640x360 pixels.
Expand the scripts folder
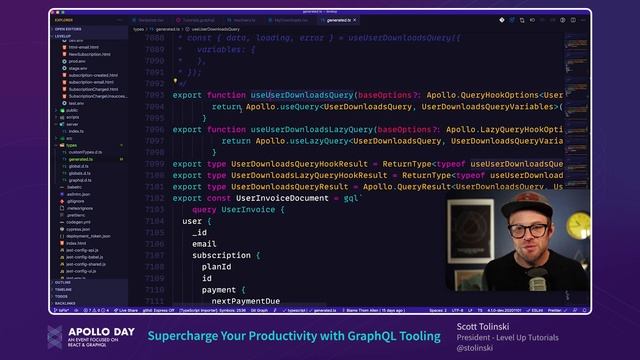click(72, 117)
